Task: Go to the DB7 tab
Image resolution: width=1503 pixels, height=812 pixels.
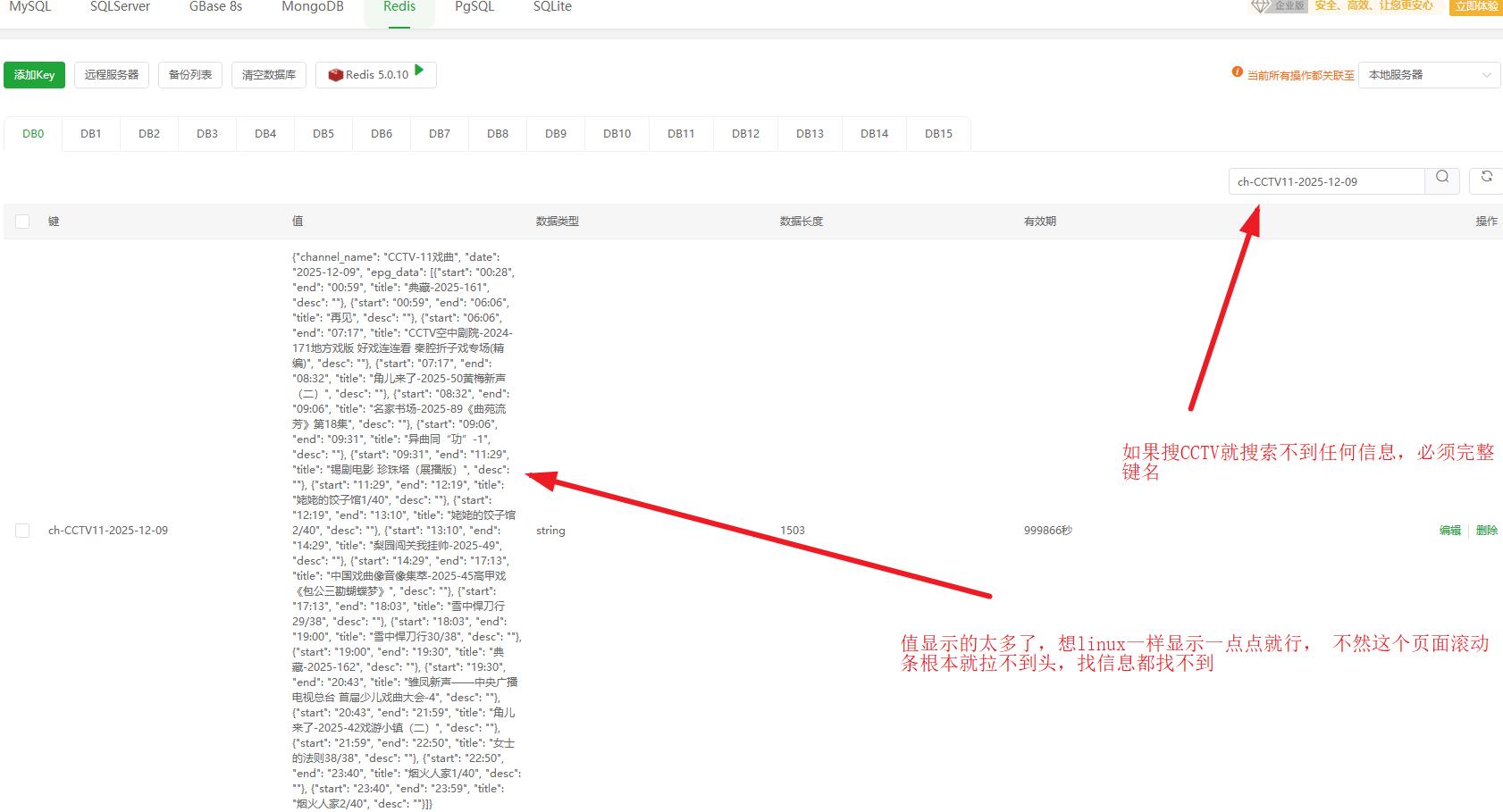Action: click(440, 134)
